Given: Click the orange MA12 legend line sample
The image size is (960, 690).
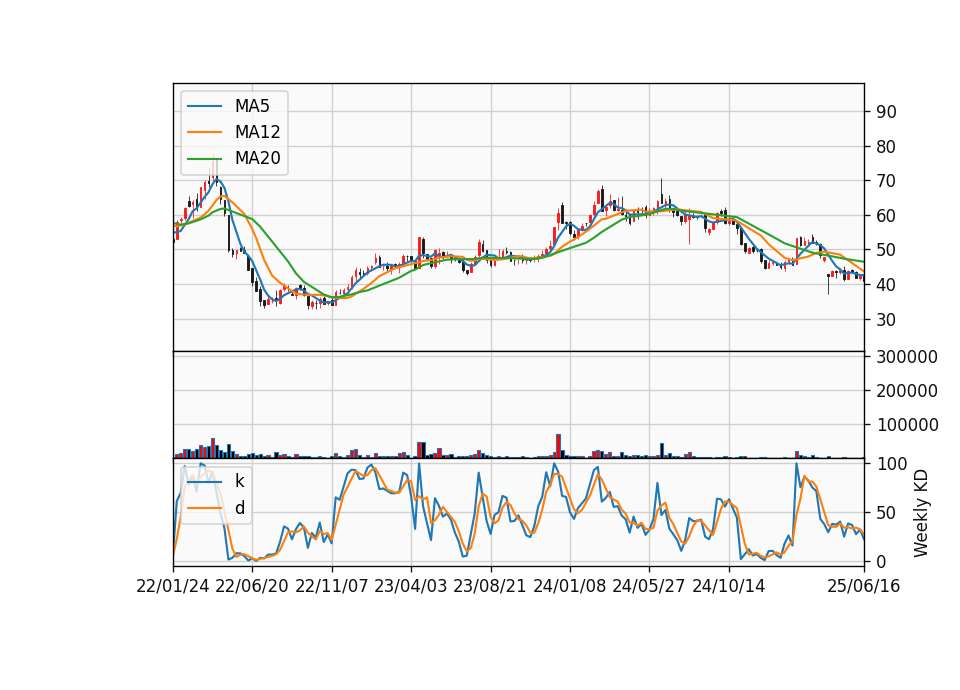Looking at the screenshot, I should (x=204, y=132).
